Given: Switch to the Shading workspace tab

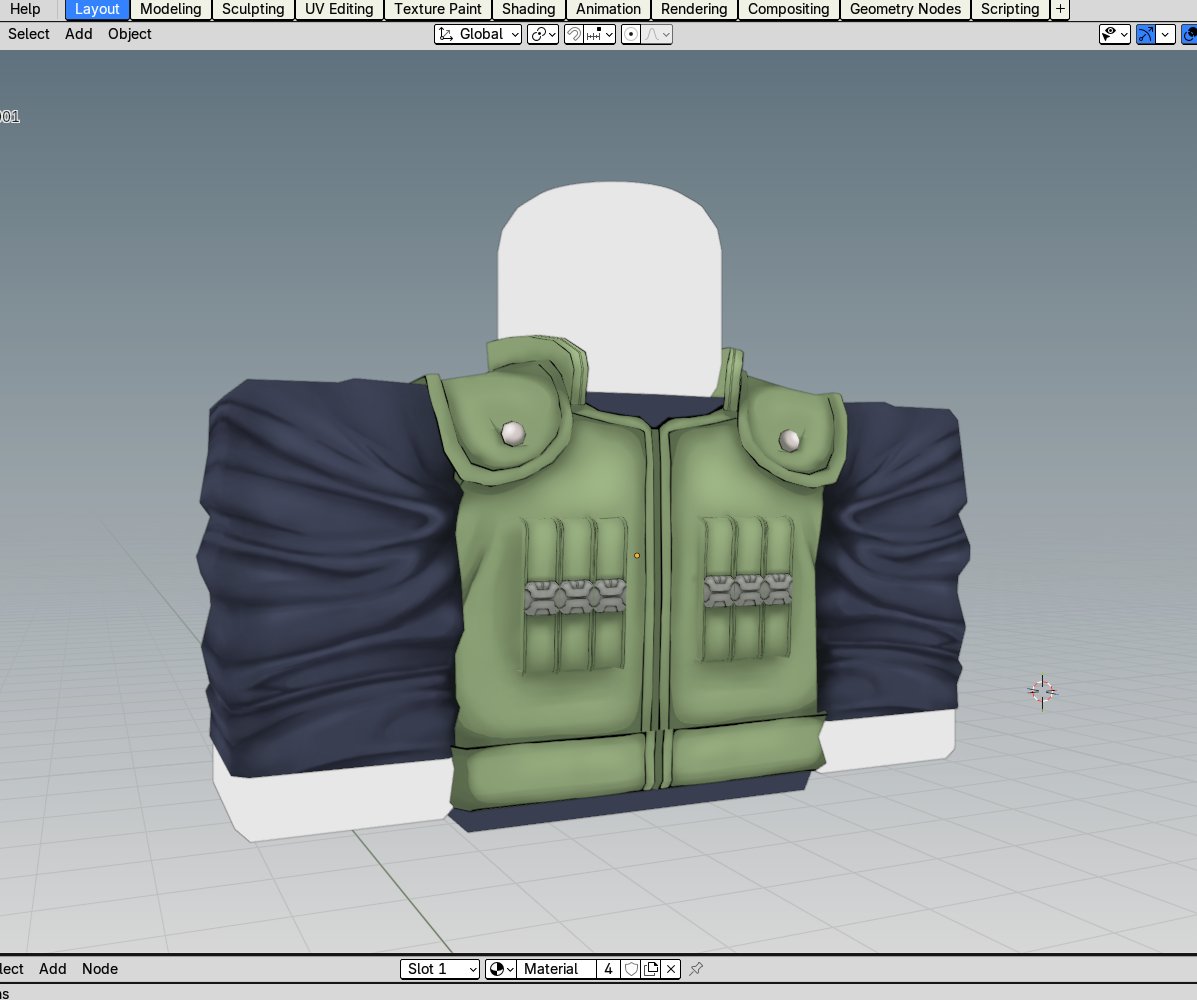Looking at the screenshot, I should pos(528,9).
